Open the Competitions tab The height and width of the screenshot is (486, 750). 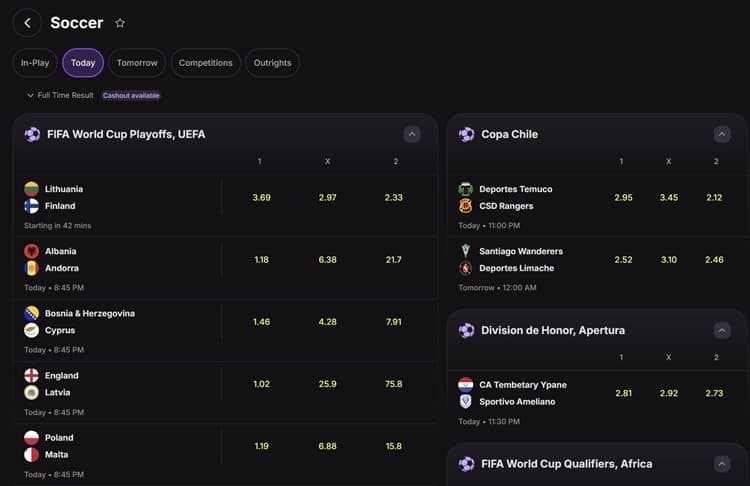point(205,63)
